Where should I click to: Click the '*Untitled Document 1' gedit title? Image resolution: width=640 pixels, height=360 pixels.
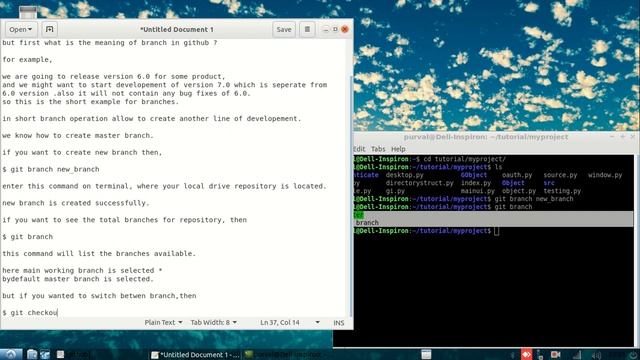tap(177, 29)
